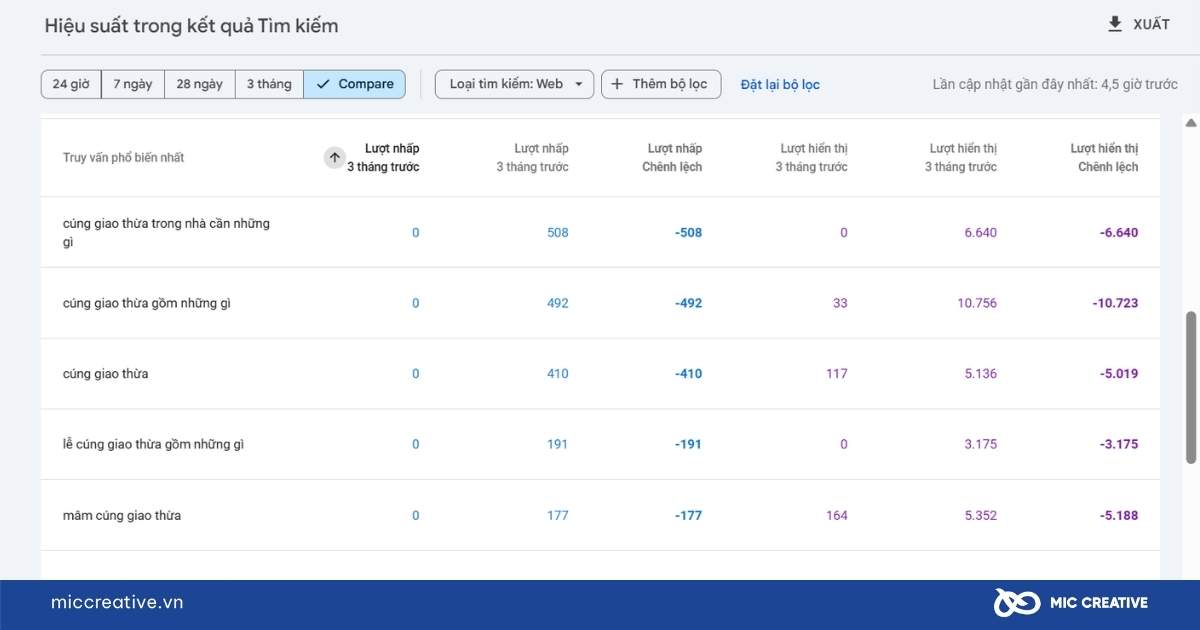Viewport: 1200px width, 630px height.
Task: Click the 410 clicks value
Action: [x=558, y=374]
